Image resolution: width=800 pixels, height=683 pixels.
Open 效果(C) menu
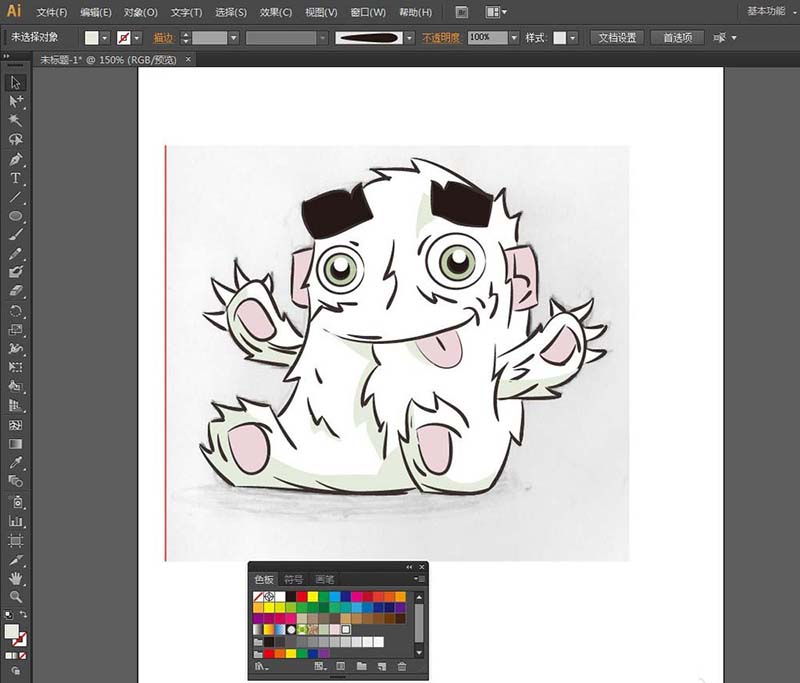(276, 12)
